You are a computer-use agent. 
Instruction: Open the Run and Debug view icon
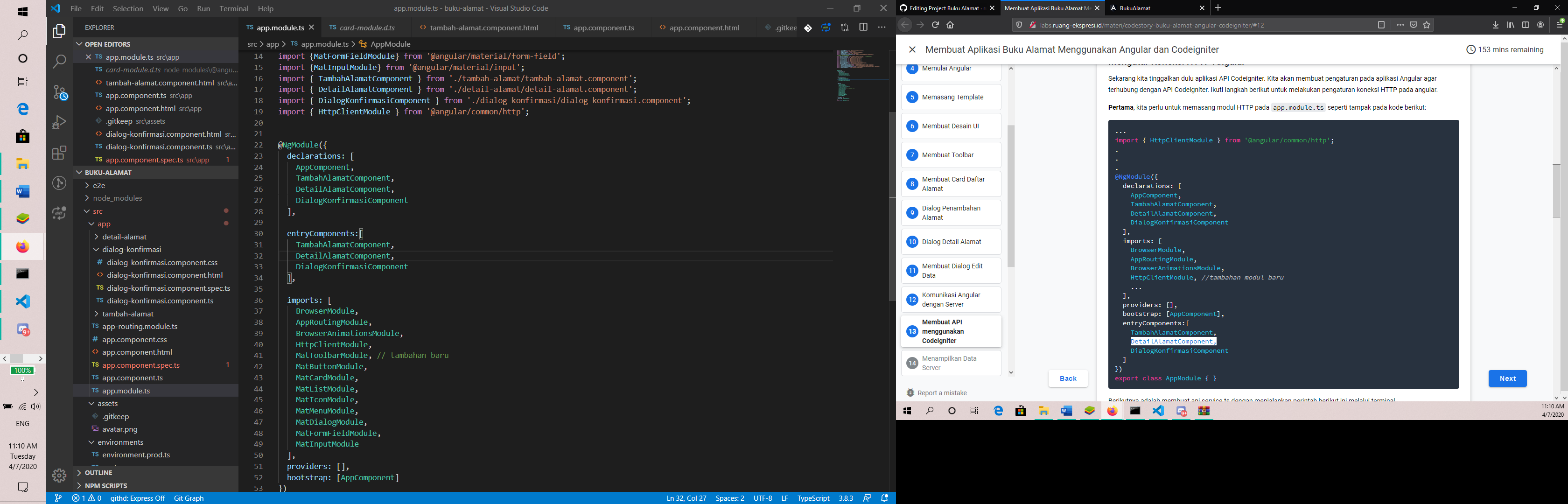[x=59, y=122]
